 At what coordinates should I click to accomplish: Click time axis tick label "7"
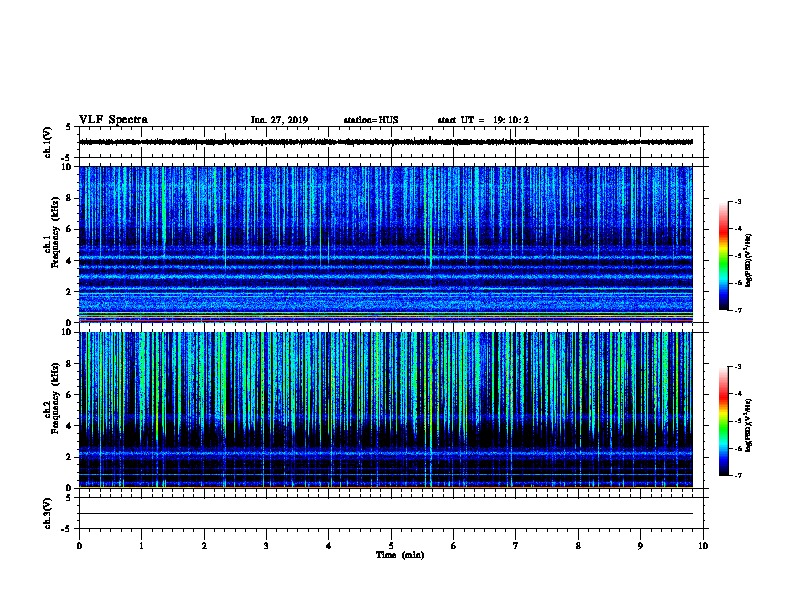click(x=516, y=546)
